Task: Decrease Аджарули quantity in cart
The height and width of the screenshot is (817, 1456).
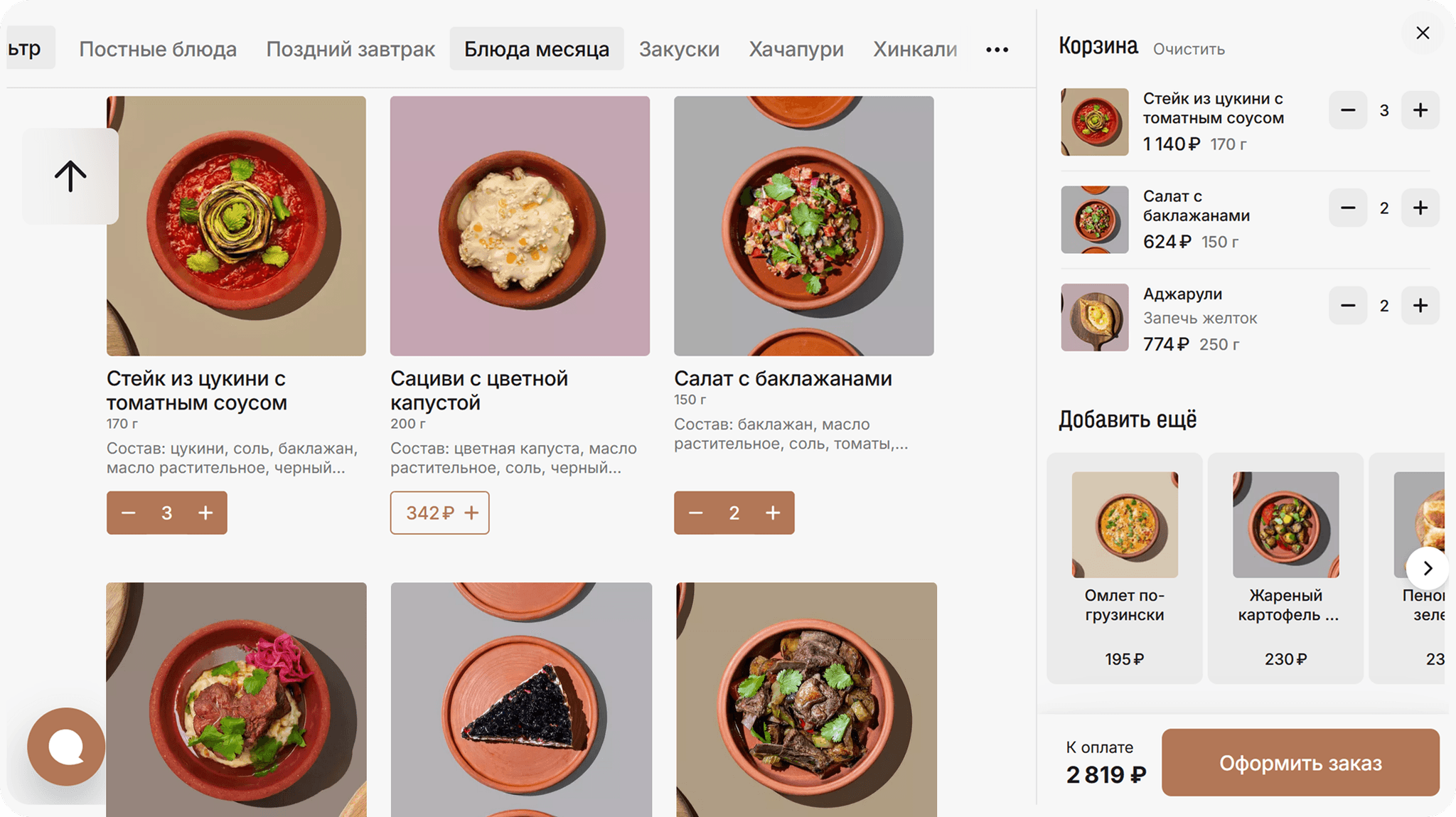Action: point(1347,306)
